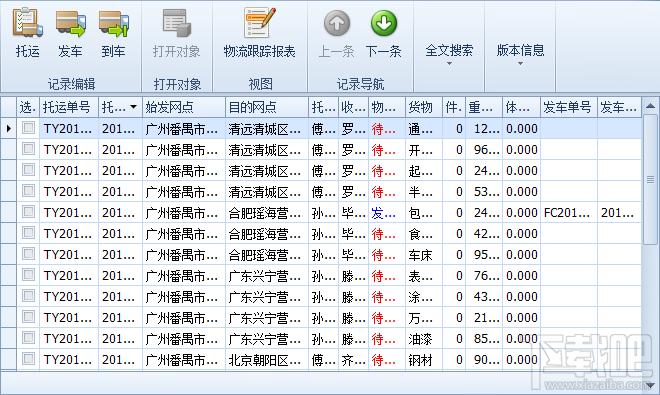Check the box for row with goods 钢材
Screen dimensions: 660x395
(x=29, y=359)
